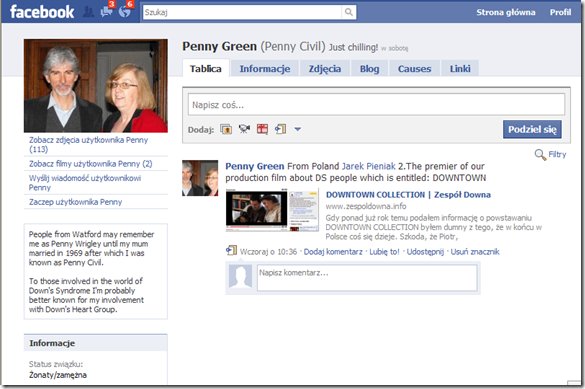This screenshot has height=389, width=585.
Task: Click the Żonaty/zamężna status text
Action: (x=58, y=375)
